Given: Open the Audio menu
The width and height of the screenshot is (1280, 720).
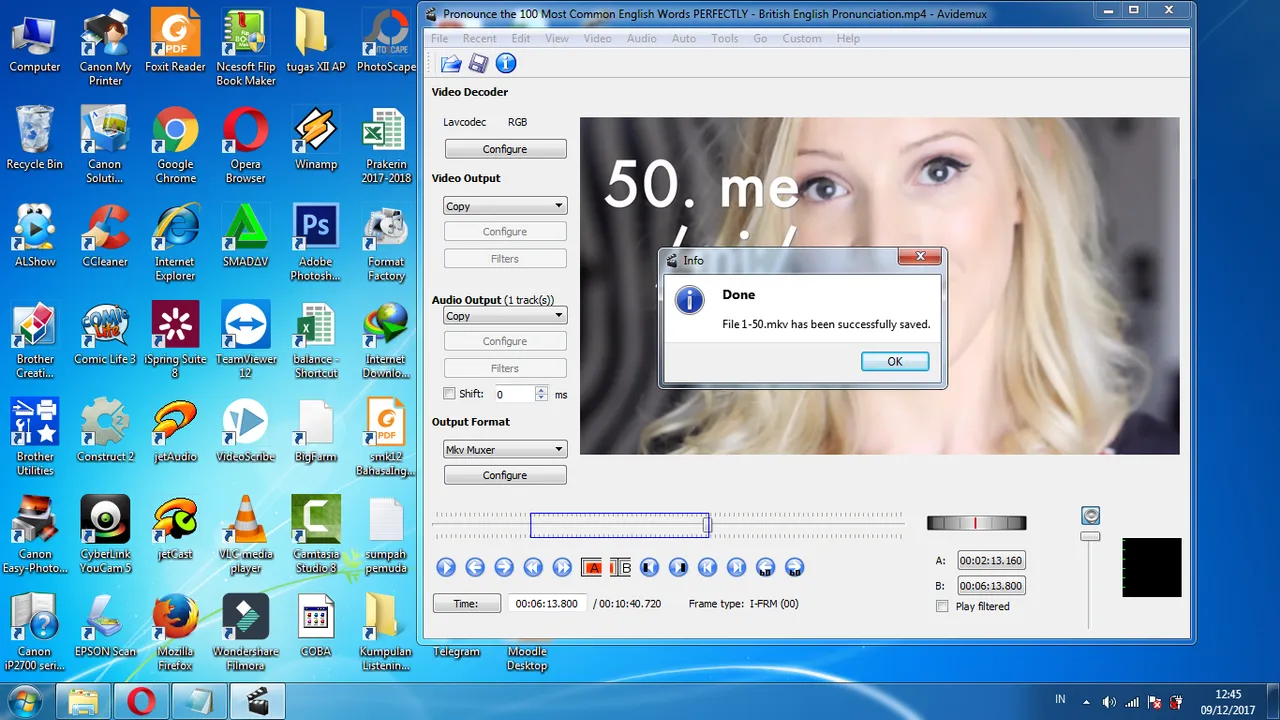Looking at the screenshot, I should [x=641, y=38].
